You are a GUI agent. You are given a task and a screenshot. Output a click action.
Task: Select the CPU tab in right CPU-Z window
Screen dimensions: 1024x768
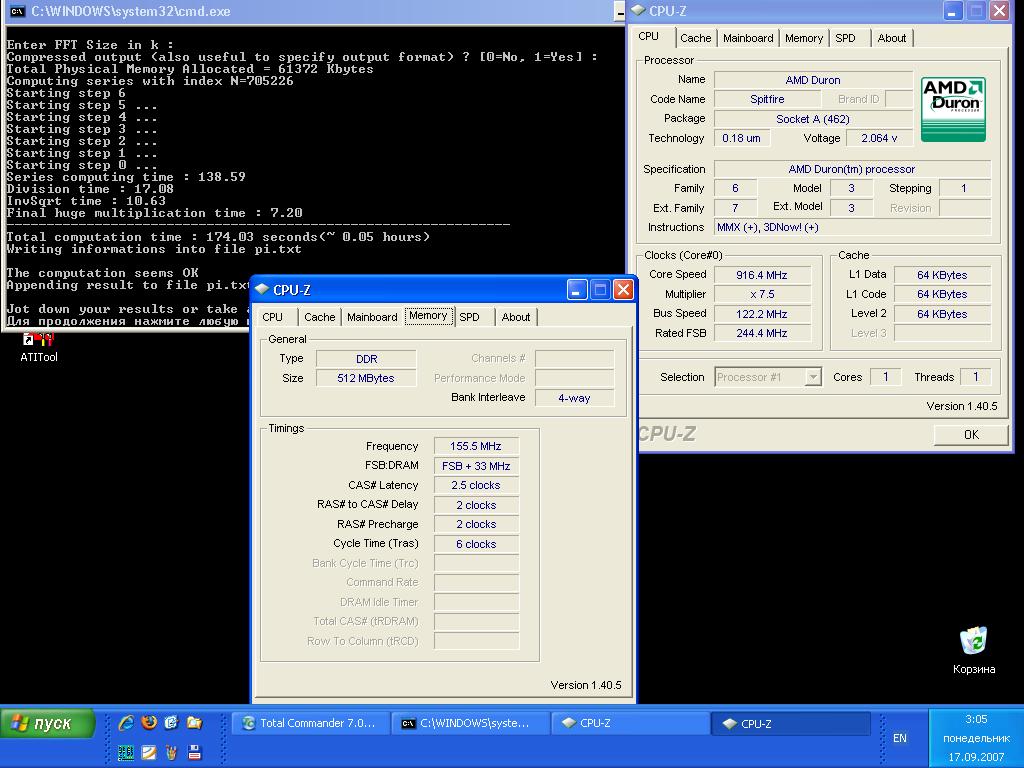[x=648, y=37]
